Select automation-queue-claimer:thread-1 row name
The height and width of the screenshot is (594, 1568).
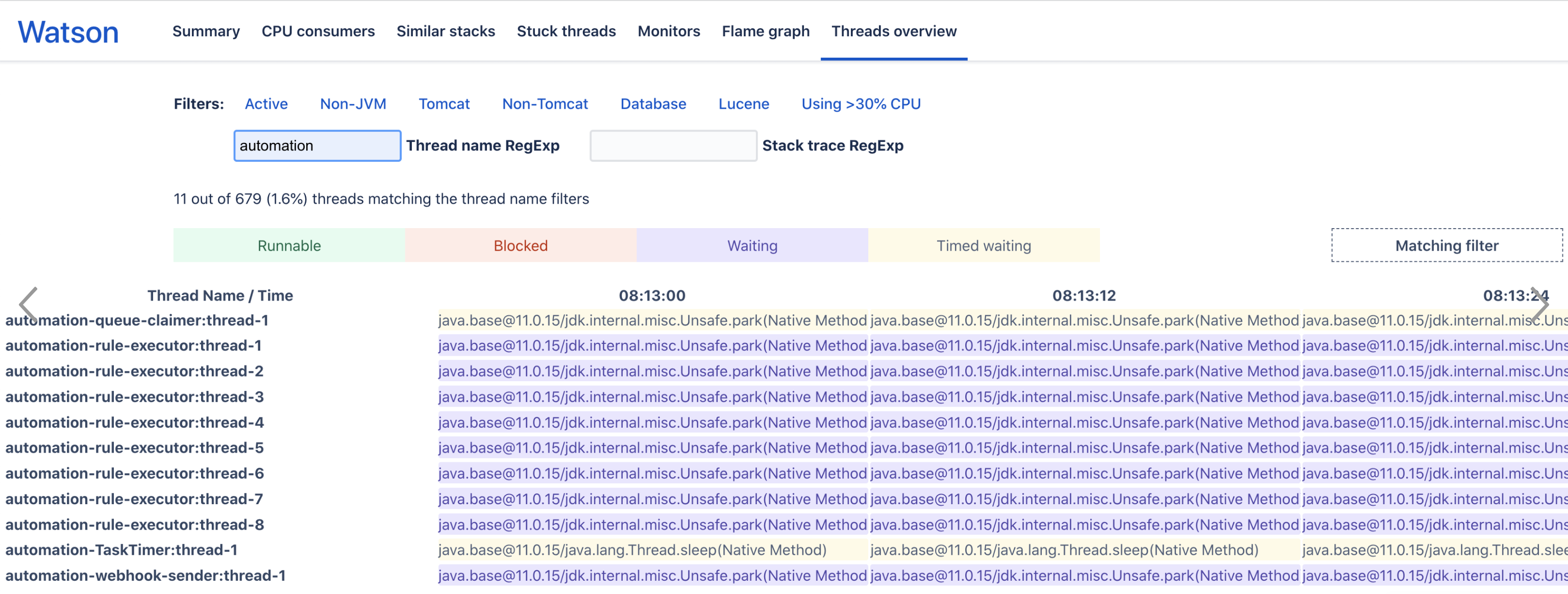pos(137,320)
